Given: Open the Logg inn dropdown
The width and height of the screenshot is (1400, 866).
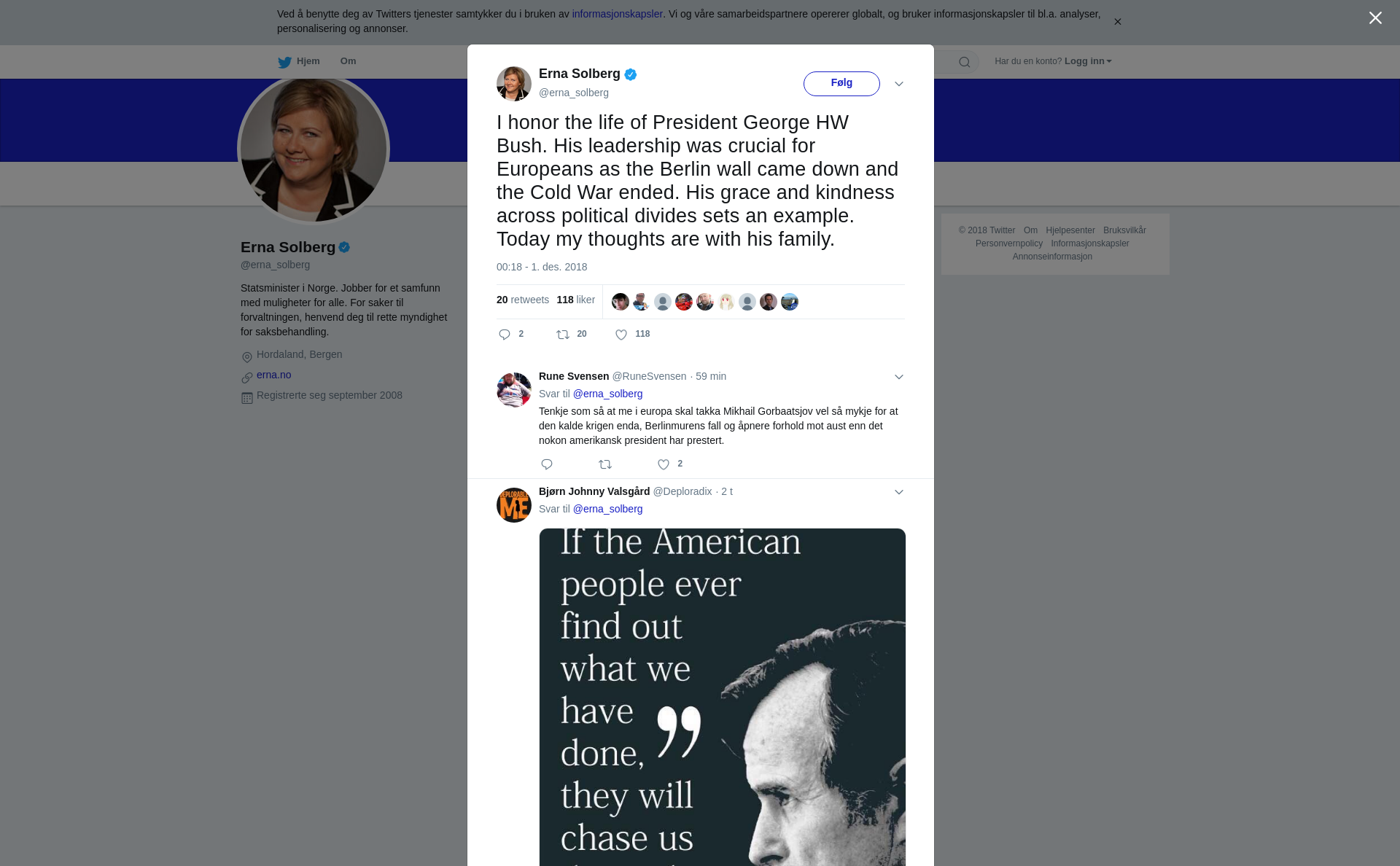Looking at the screenshot, I should coord(1088,61).
